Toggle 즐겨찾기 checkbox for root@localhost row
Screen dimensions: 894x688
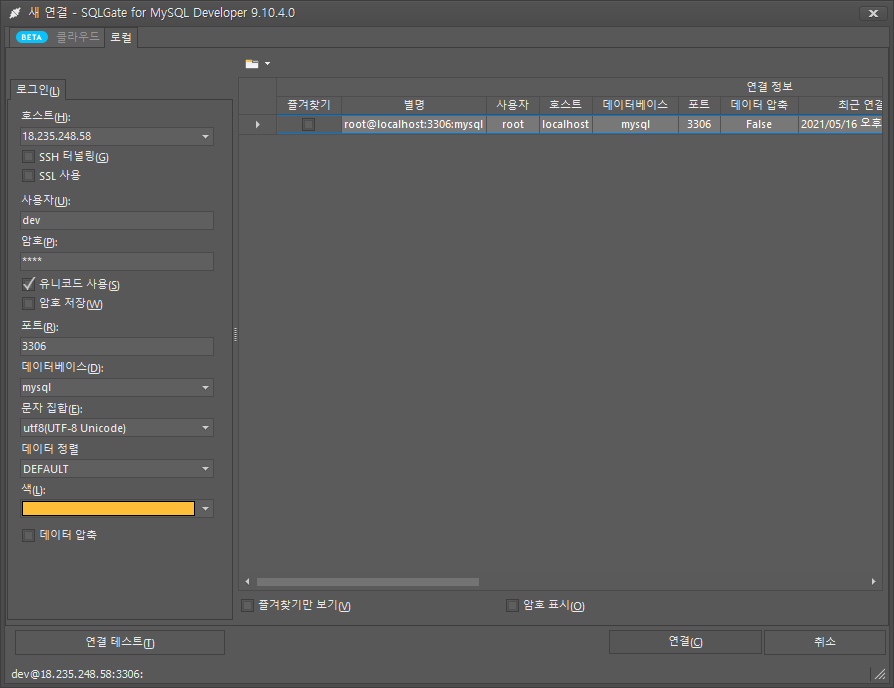point(308,124)
